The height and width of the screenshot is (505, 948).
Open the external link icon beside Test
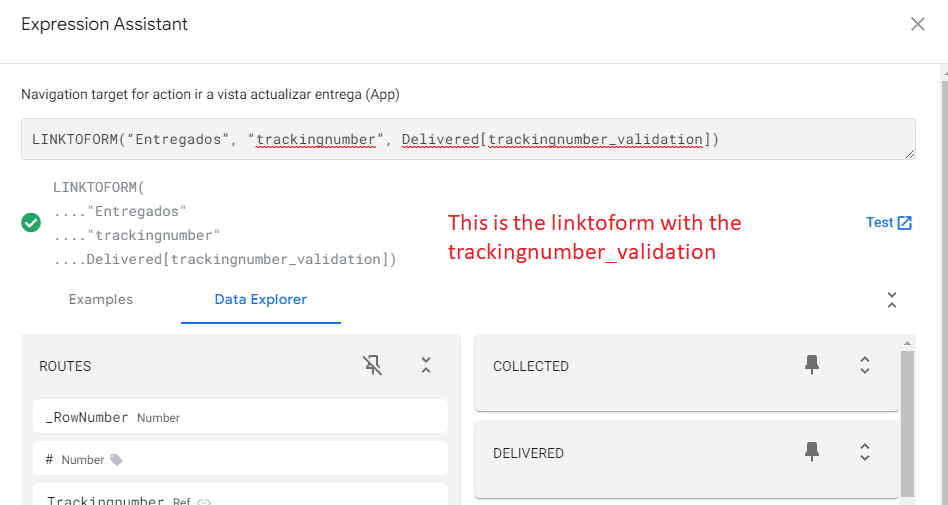pos(904,223)
